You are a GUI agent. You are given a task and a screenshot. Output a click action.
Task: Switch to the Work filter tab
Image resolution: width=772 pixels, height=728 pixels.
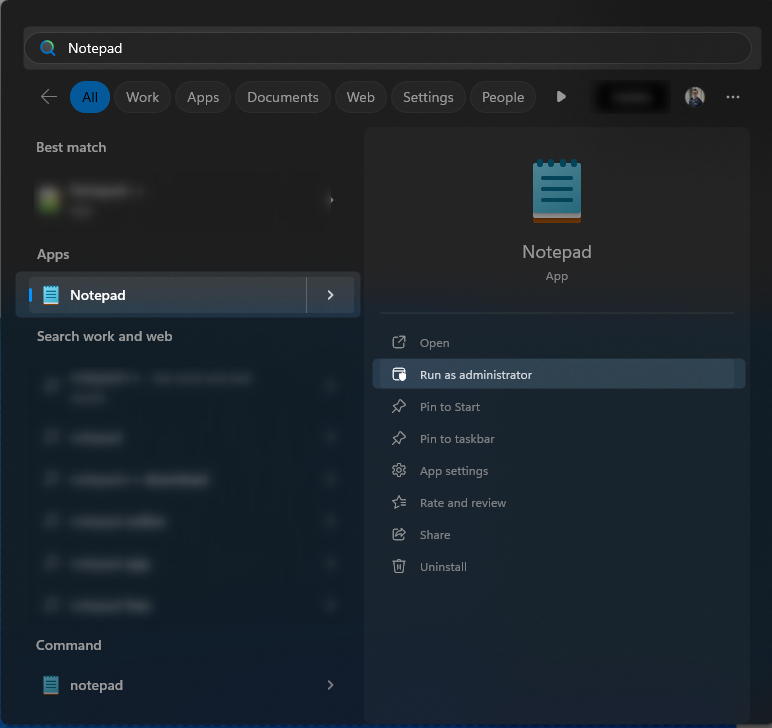(x=142, y=97)
